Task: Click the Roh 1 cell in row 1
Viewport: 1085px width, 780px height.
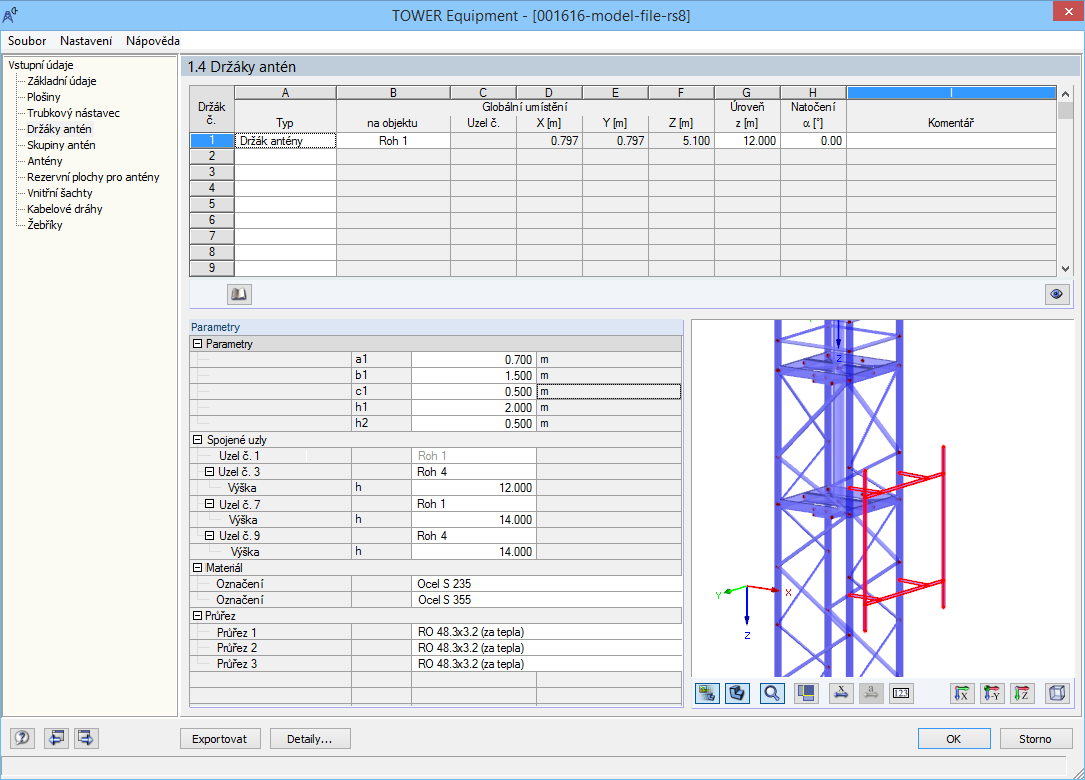Action: [x=393, y=140]
